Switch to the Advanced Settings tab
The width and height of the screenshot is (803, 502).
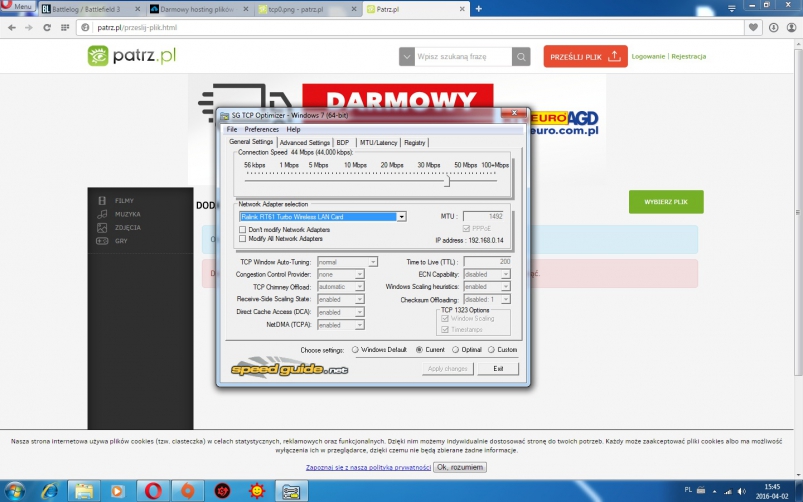[305, 143]
